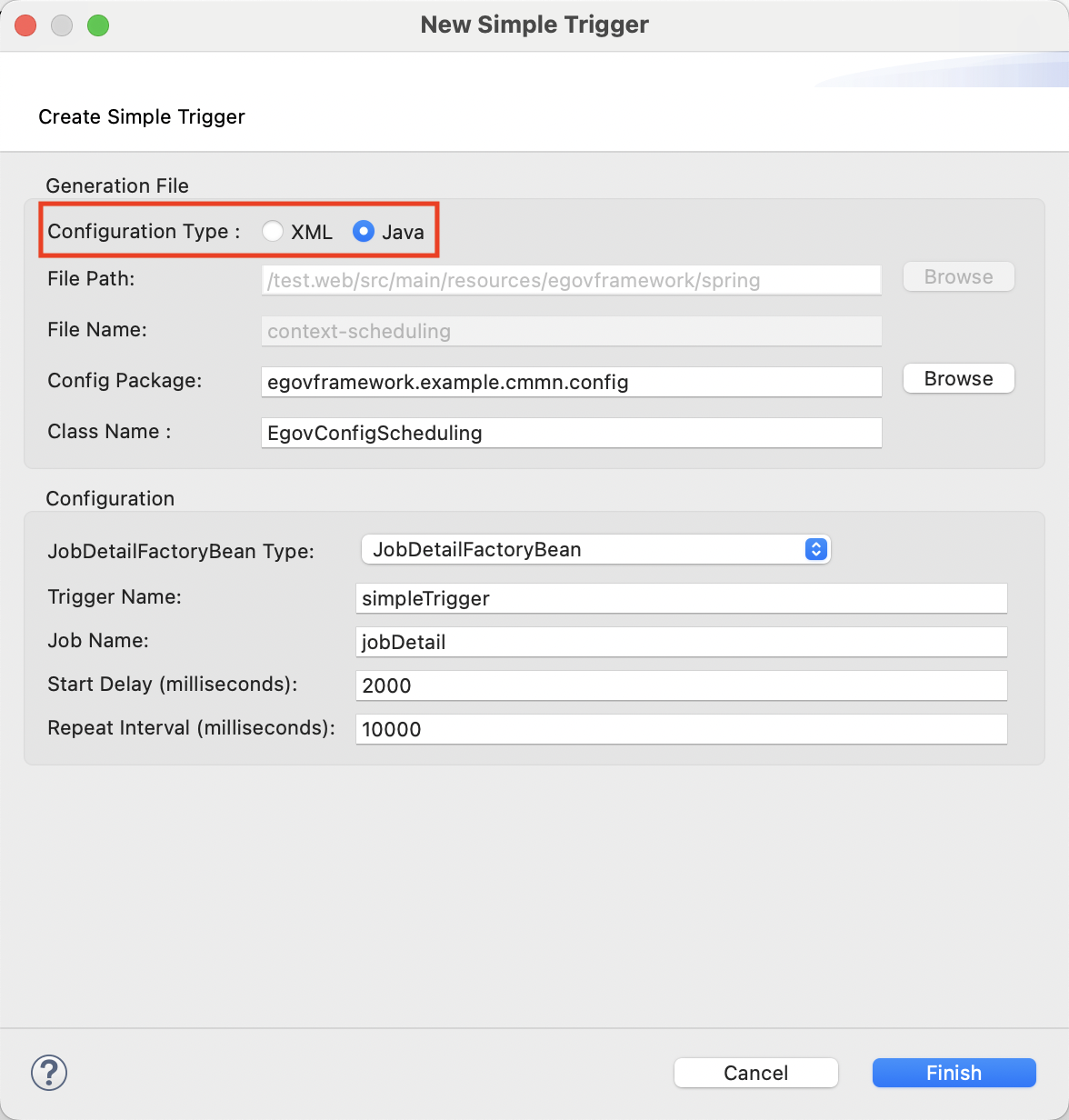Click the File Name field showing context-scheduling
Viewport: 1069px width, 1120px height.
tap(571, 331)
